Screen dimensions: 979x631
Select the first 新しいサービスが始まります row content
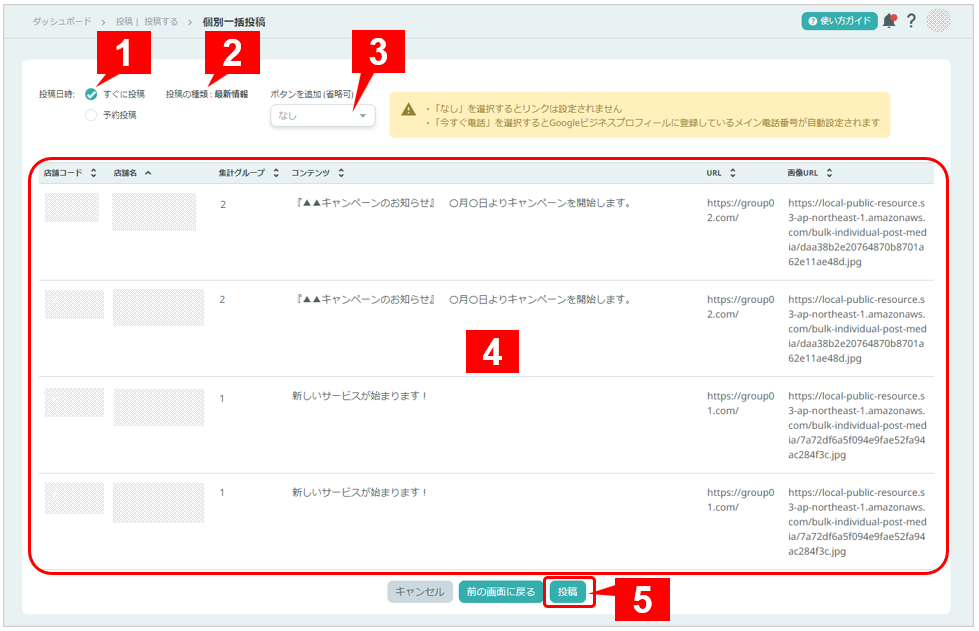tap(360, 396)
